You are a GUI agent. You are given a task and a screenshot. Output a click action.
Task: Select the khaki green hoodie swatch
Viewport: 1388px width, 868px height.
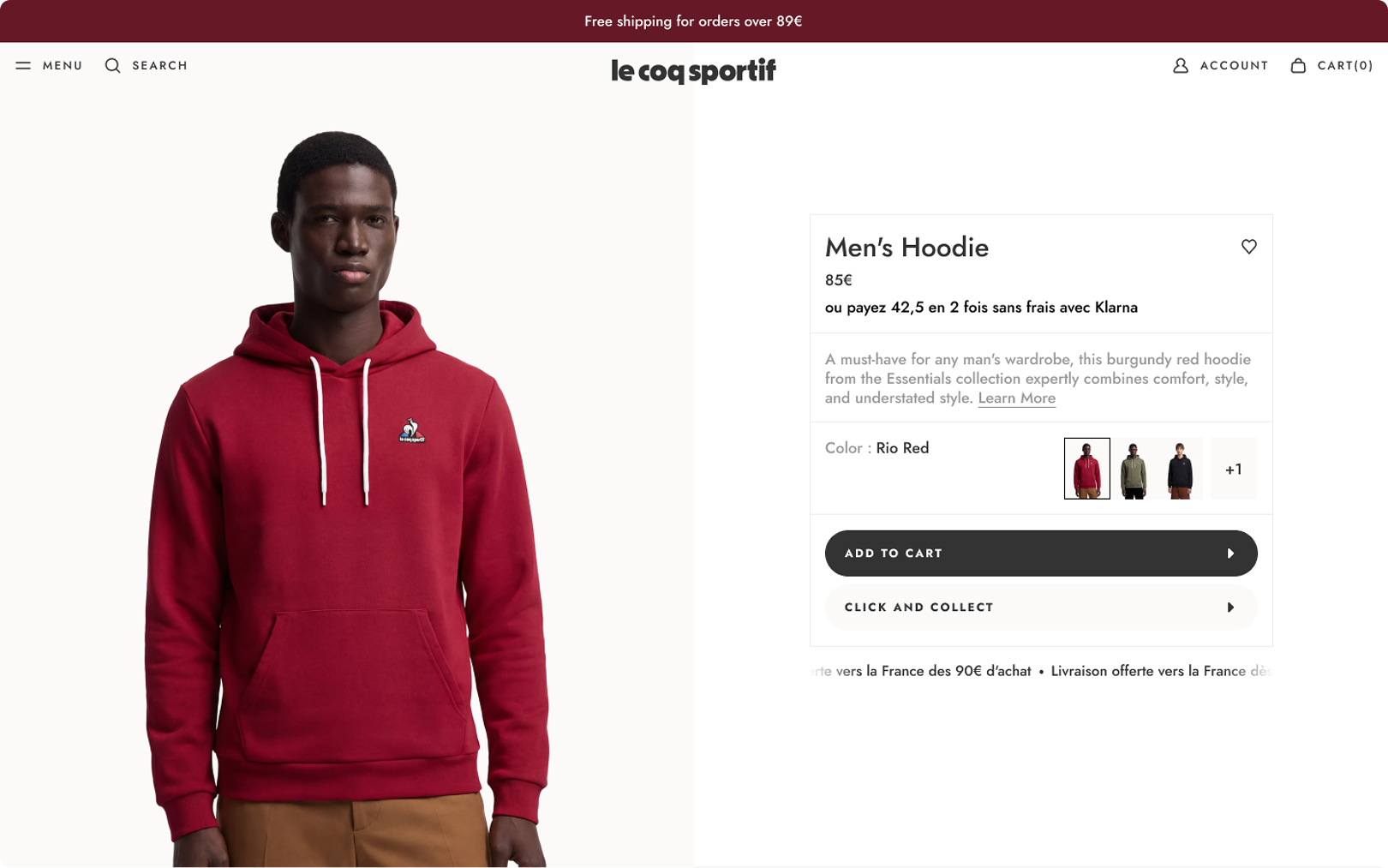(1134, 469)
